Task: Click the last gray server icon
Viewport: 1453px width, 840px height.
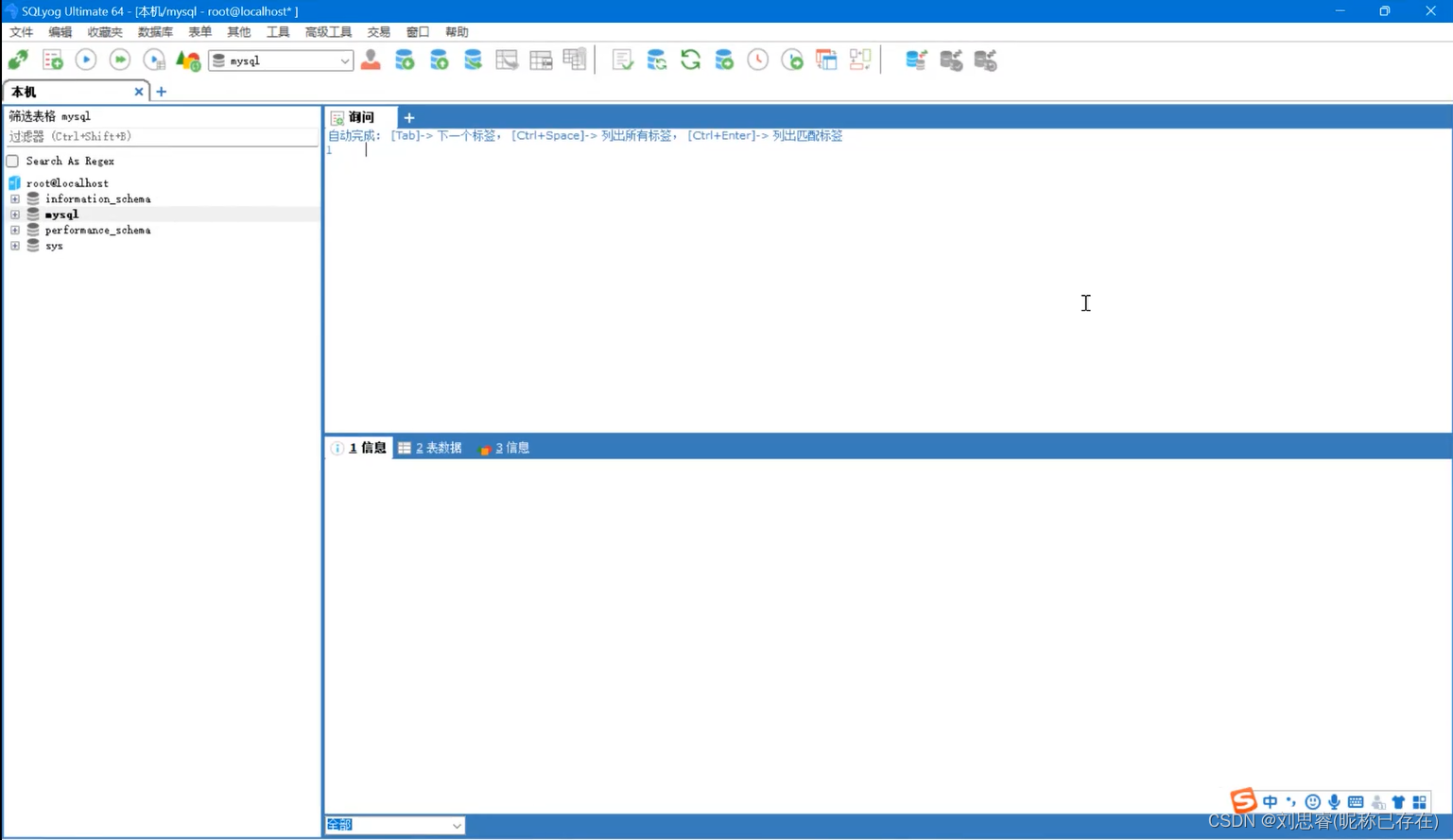Action: click(x=985, y=60)
